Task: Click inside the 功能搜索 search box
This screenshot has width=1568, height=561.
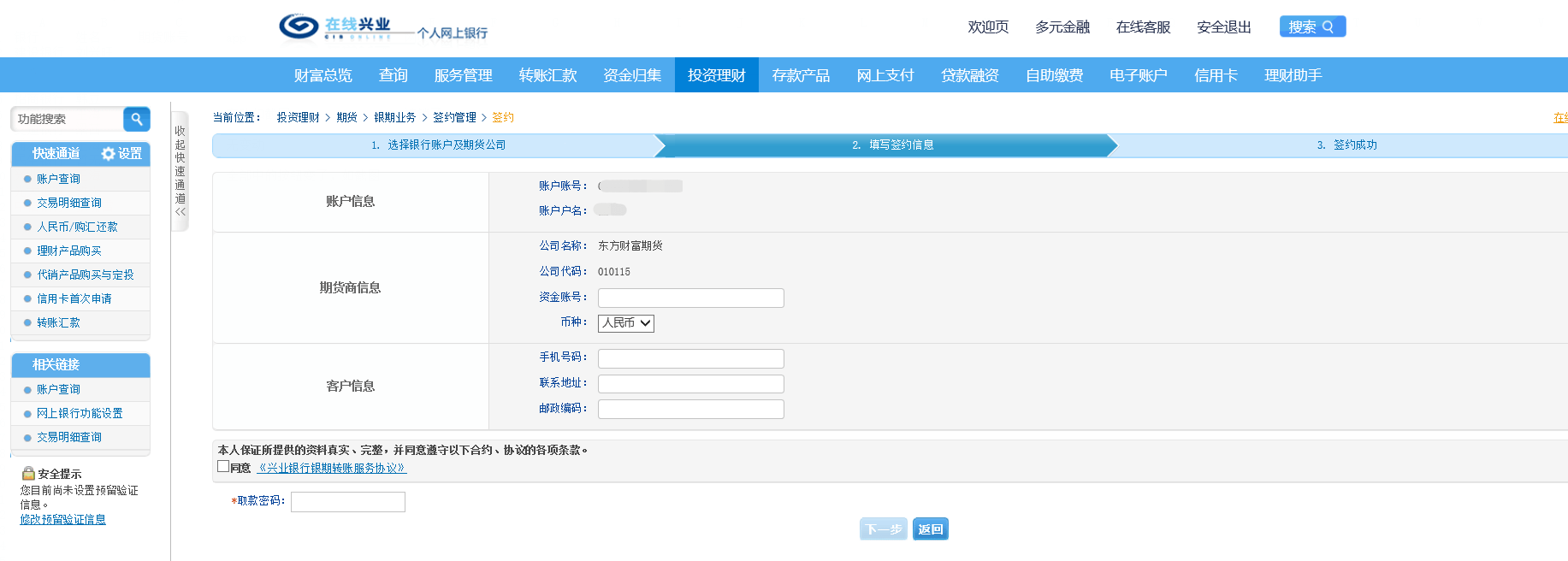Action: (x=67, y=119)
